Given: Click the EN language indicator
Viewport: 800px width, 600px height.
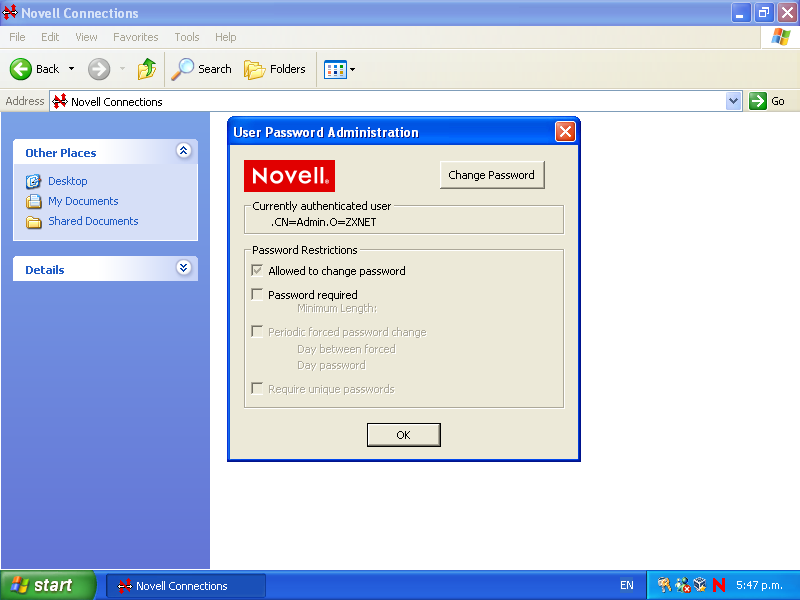Looking at the screenshot, I should tap(627, 585).
